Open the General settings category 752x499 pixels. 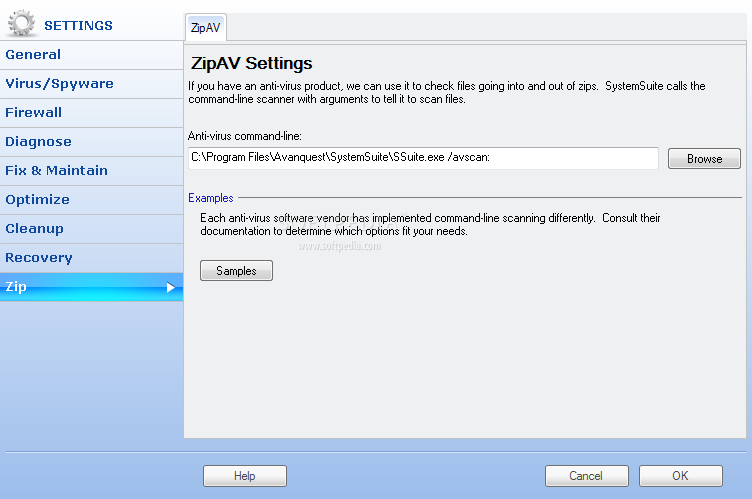[x=91, y=55]
